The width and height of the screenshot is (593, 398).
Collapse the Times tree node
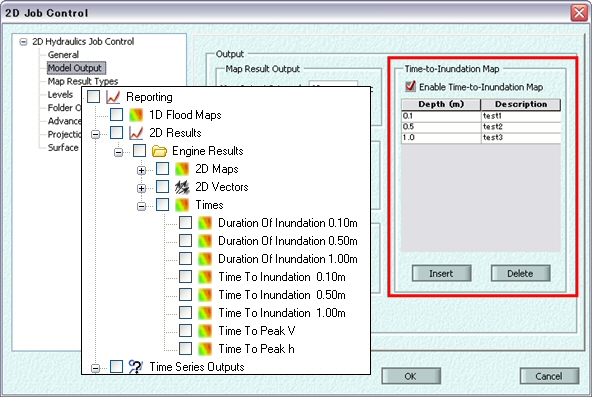pyautogui.click(x=141, y=206)
